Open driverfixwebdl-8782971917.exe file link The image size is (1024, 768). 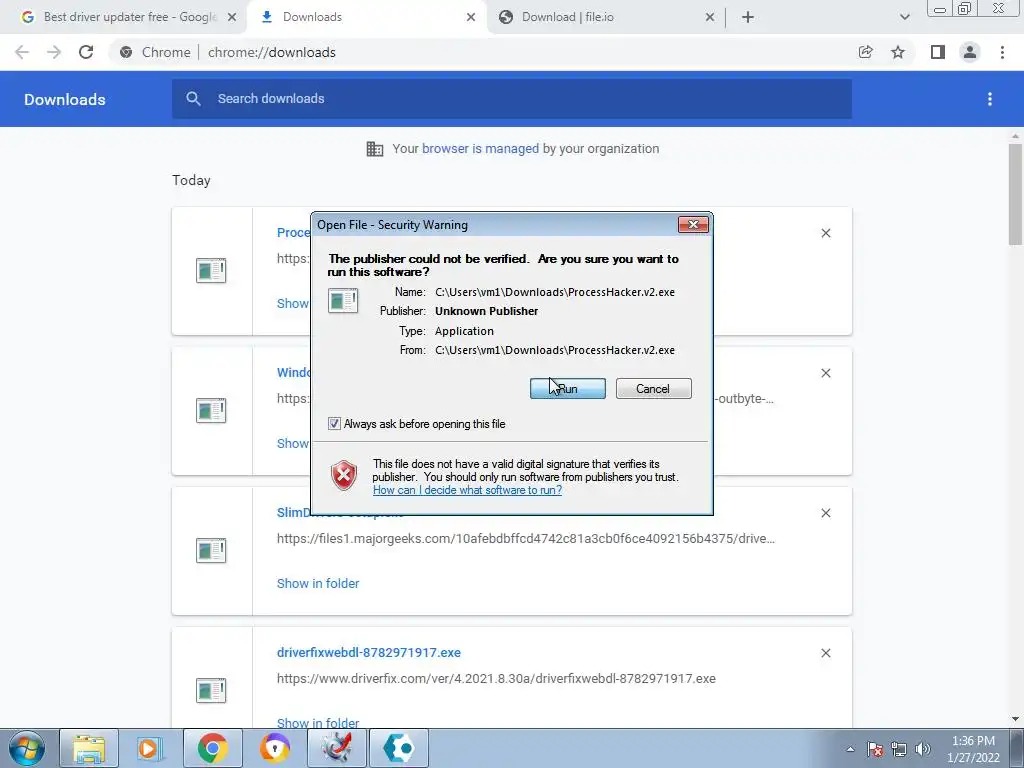tap(369, 652)
